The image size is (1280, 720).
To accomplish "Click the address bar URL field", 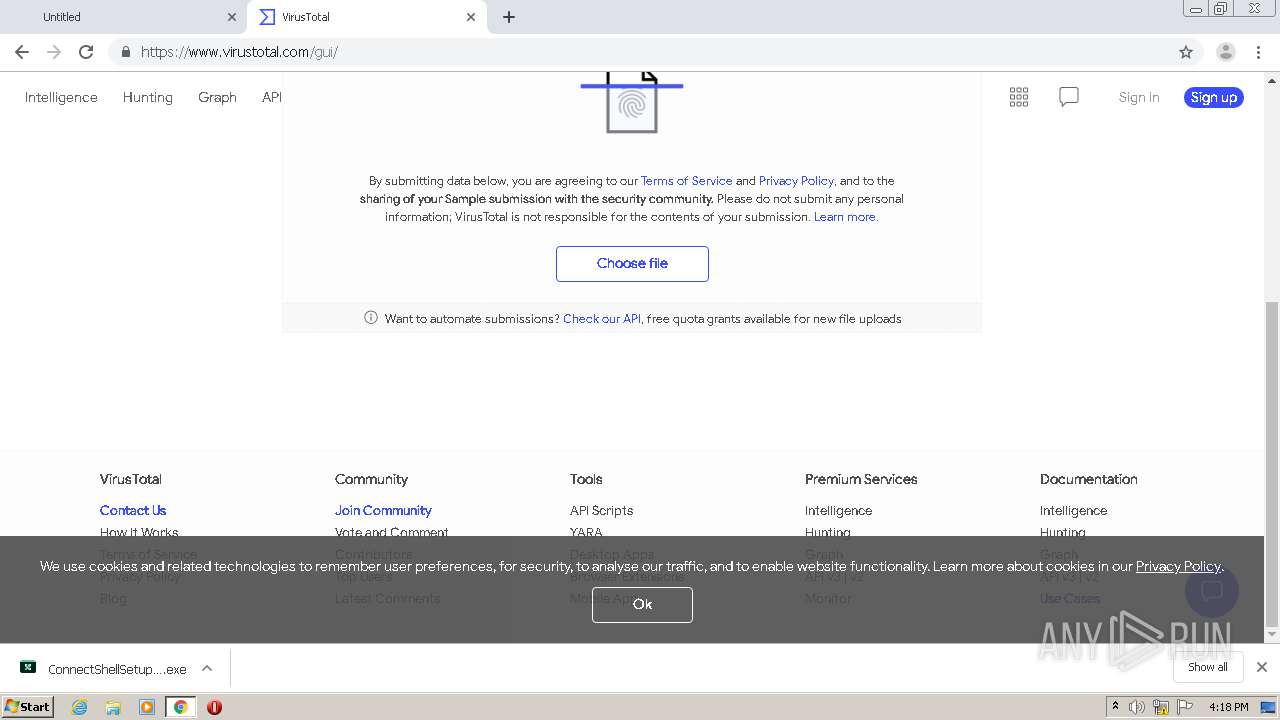I will coord(640,52).
